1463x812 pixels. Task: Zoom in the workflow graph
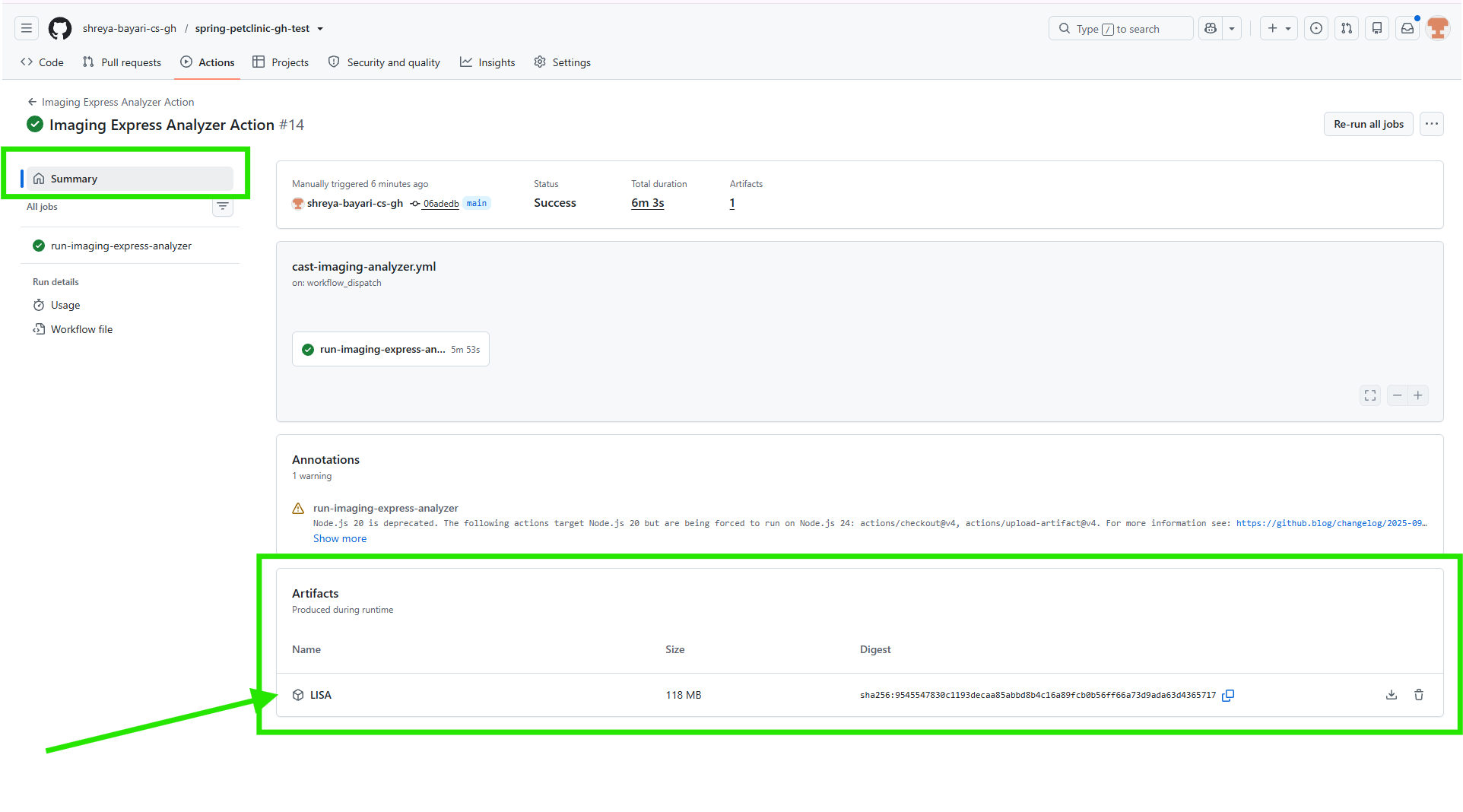1418,395
